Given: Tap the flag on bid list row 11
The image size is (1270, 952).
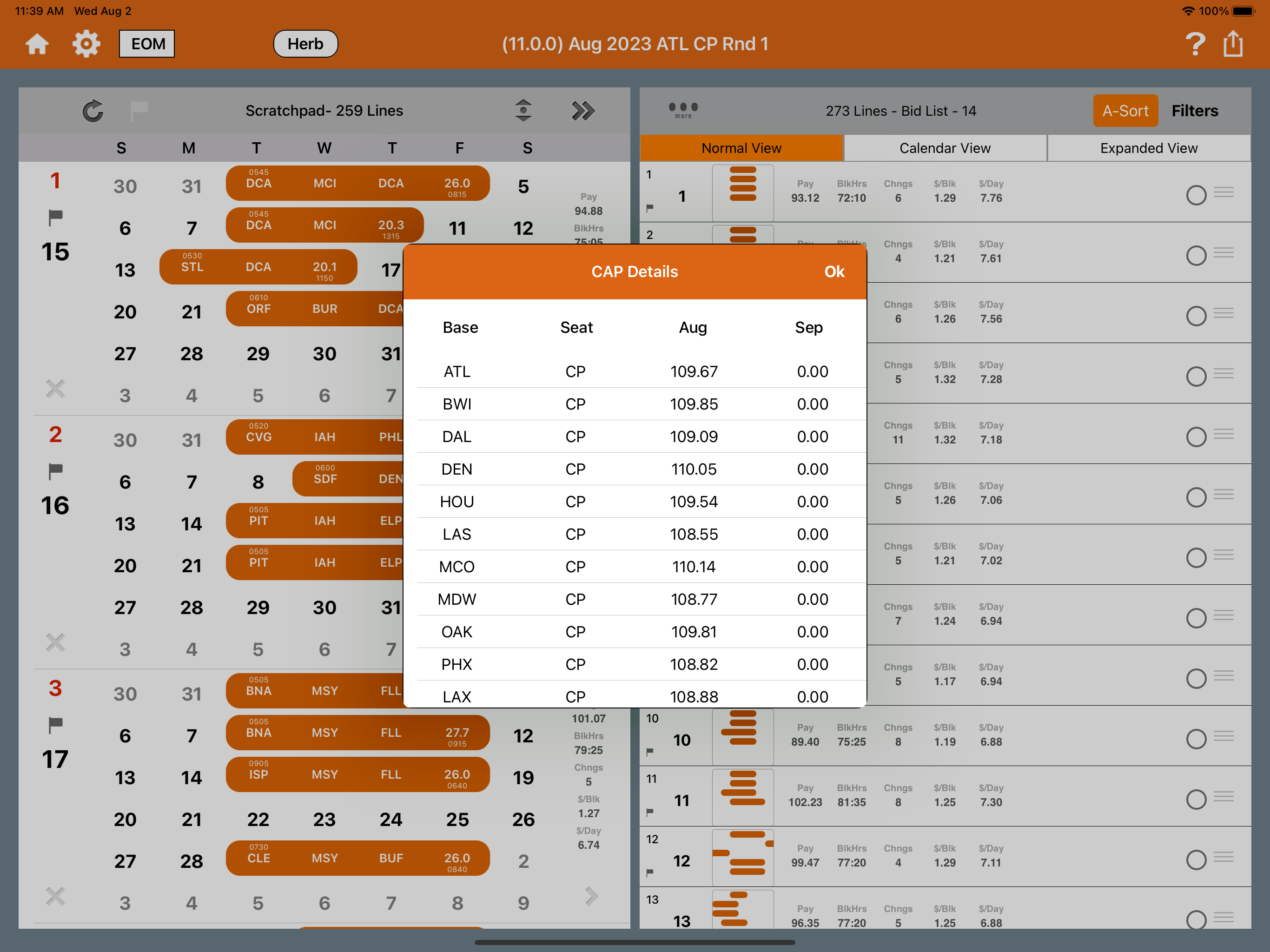Looking at the screenshot, I should tap(650, 812).
